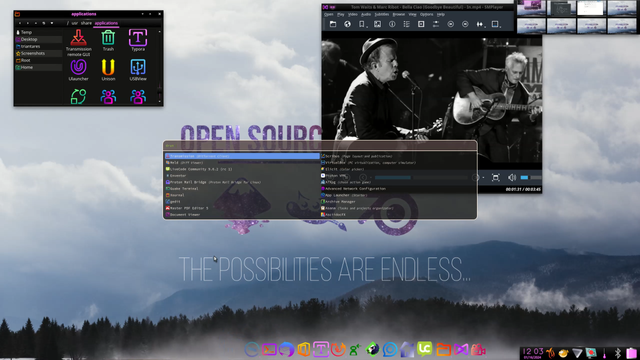Select Archive Manager entry in launcher
This screenshot has width=640, height=360.
click(x=398, y=202)
